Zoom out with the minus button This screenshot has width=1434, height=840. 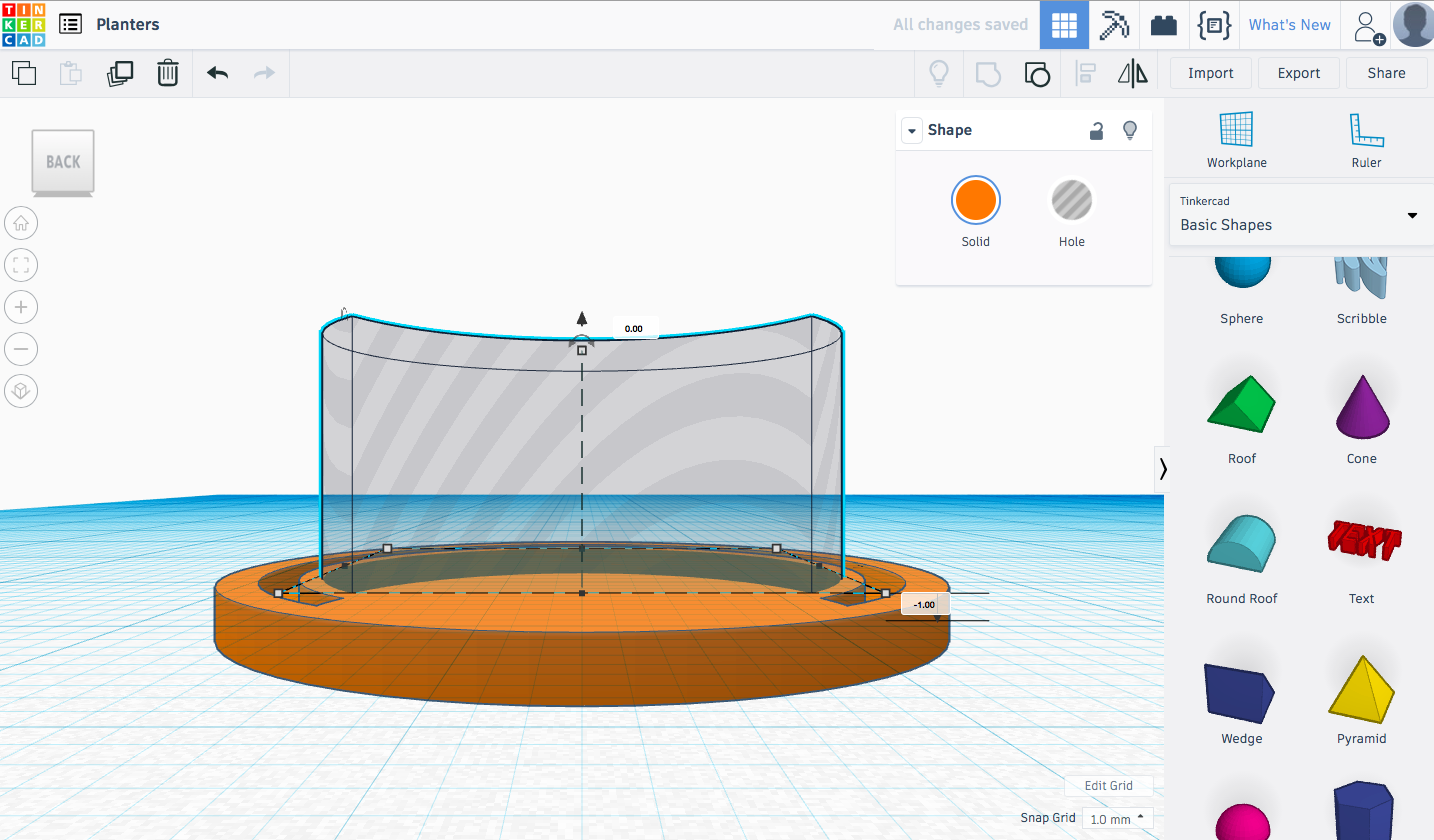point(21,349)
